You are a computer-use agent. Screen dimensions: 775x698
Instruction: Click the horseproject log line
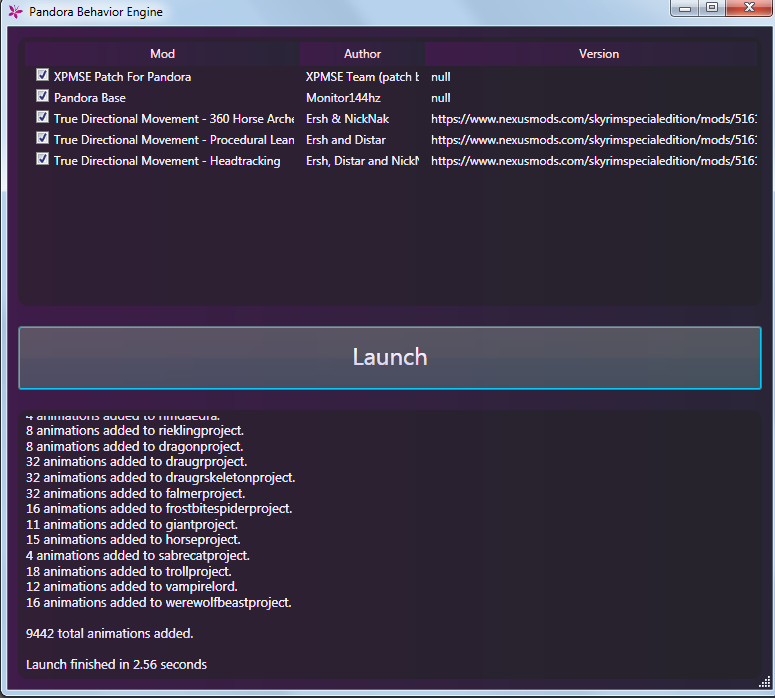pos(133,540)
